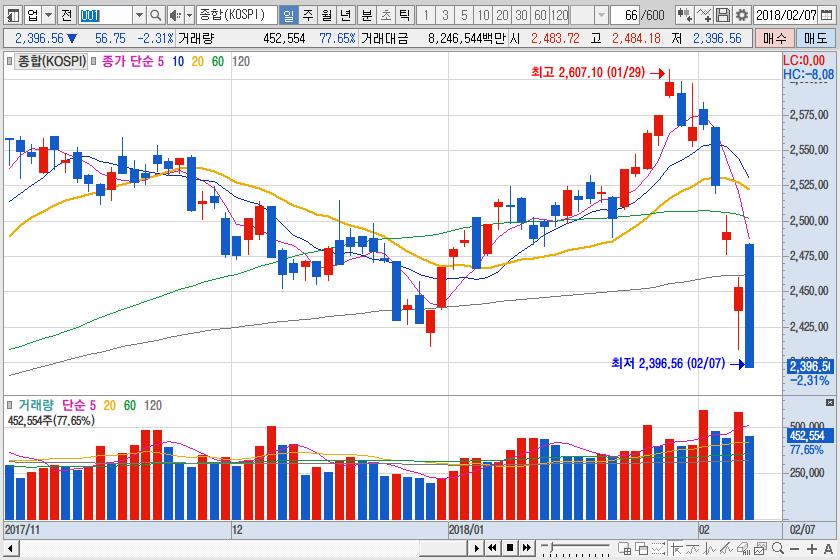Viewport: 840px width, 560px height.
Task: Toggle the left side panel icon
Action: pos(13,15)
